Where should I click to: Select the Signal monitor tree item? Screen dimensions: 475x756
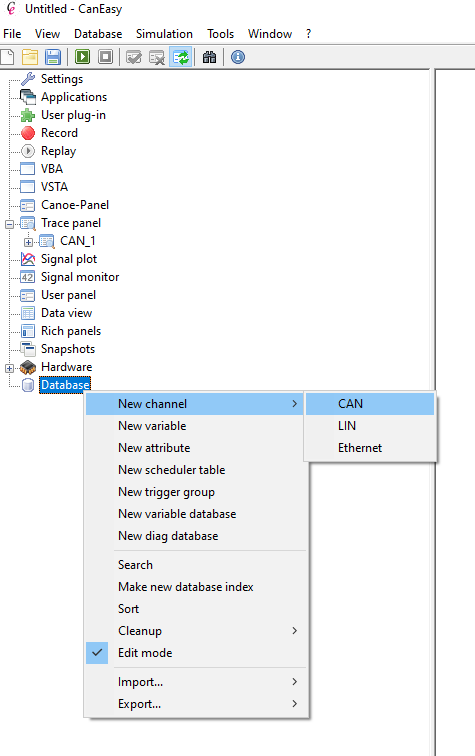tap(80, 277)
